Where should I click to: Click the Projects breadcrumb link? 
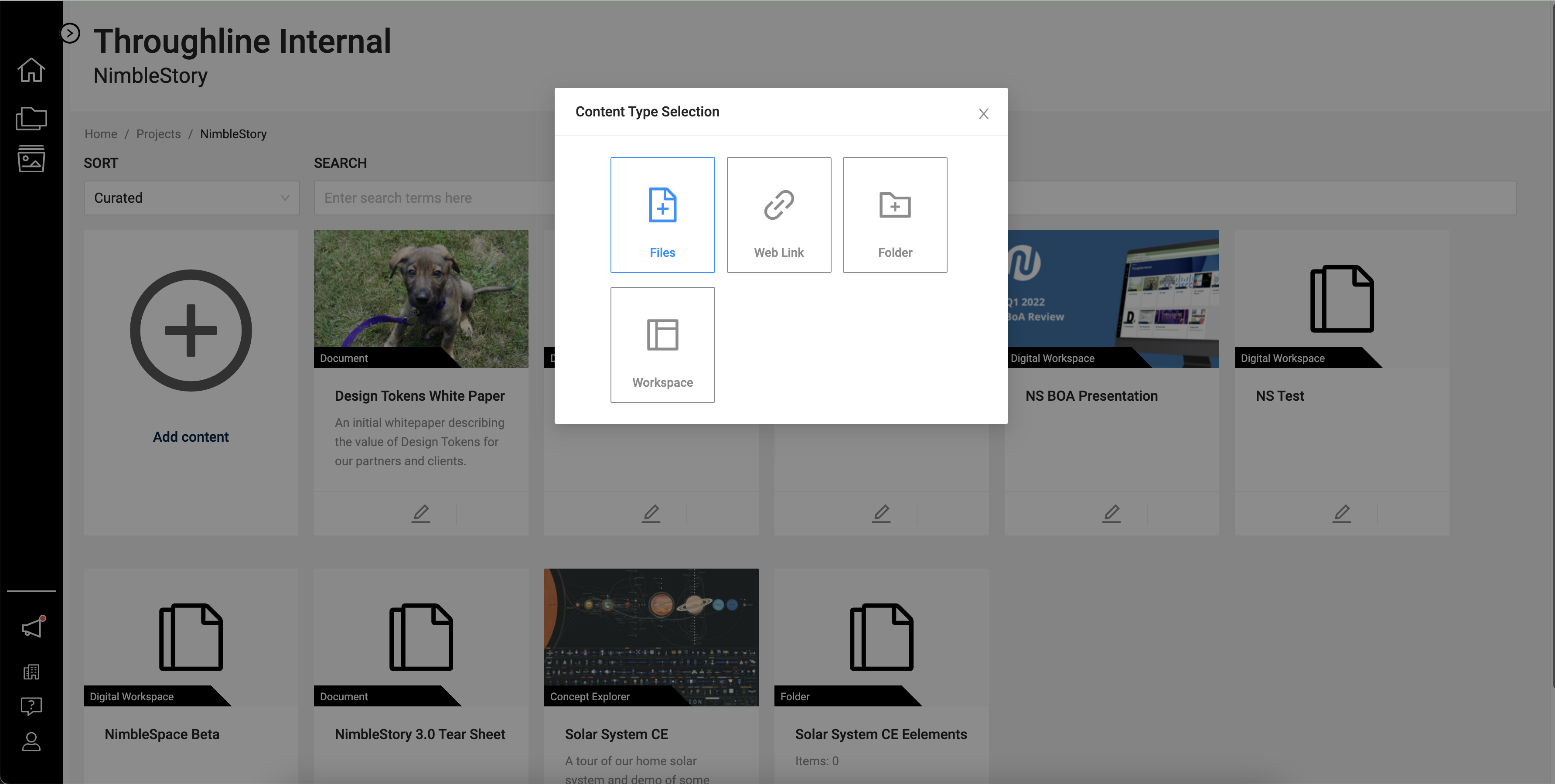(x=158, y=134)
